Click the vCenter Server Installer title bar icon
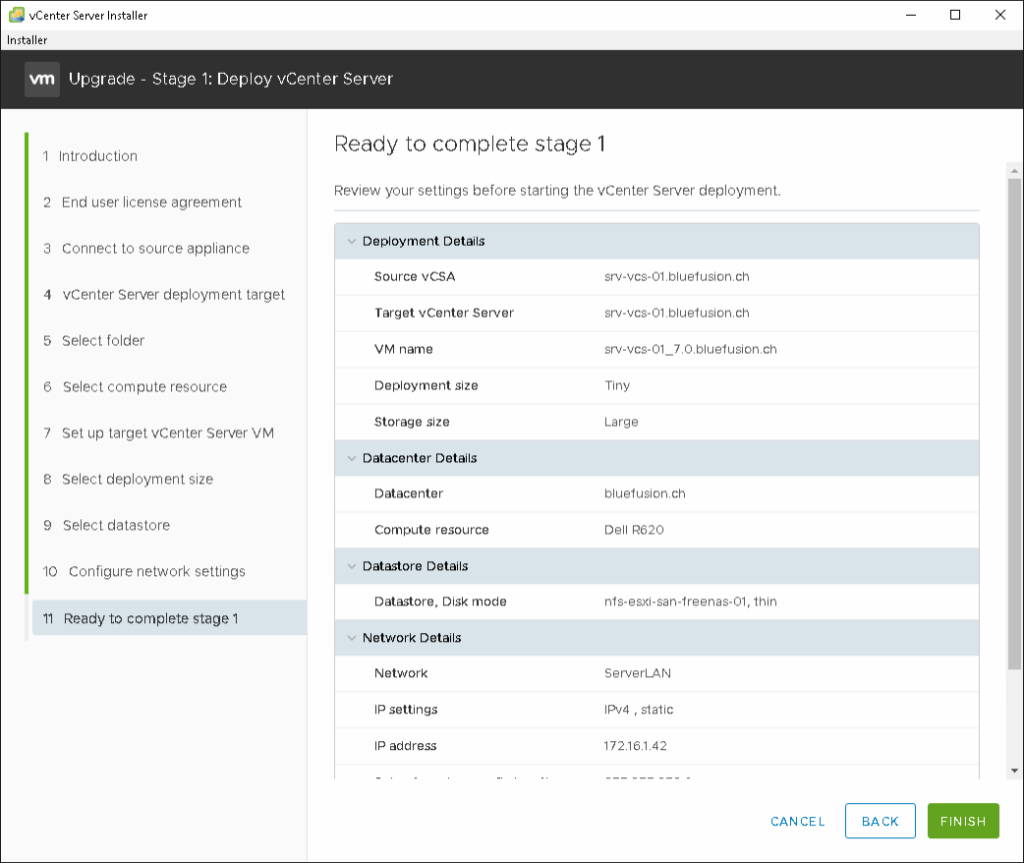The image size is (1024, 863). point(16,15)
